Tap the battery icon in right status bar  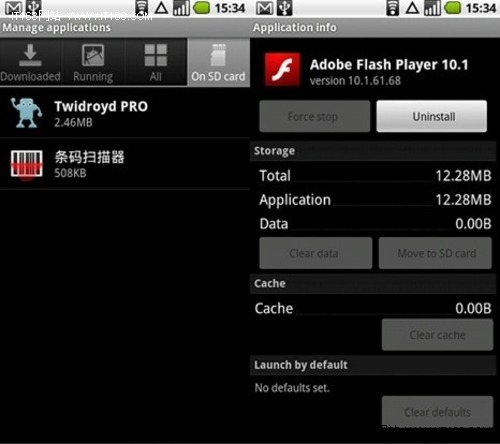point(453,8)
